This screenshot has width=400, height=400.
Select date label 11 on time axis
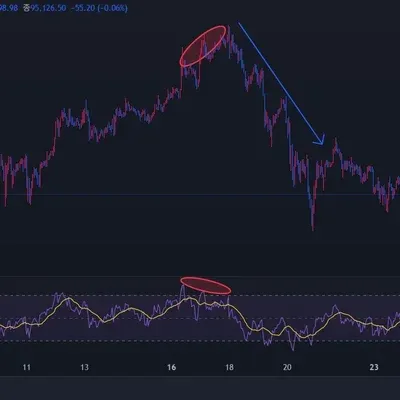point(27,367)
